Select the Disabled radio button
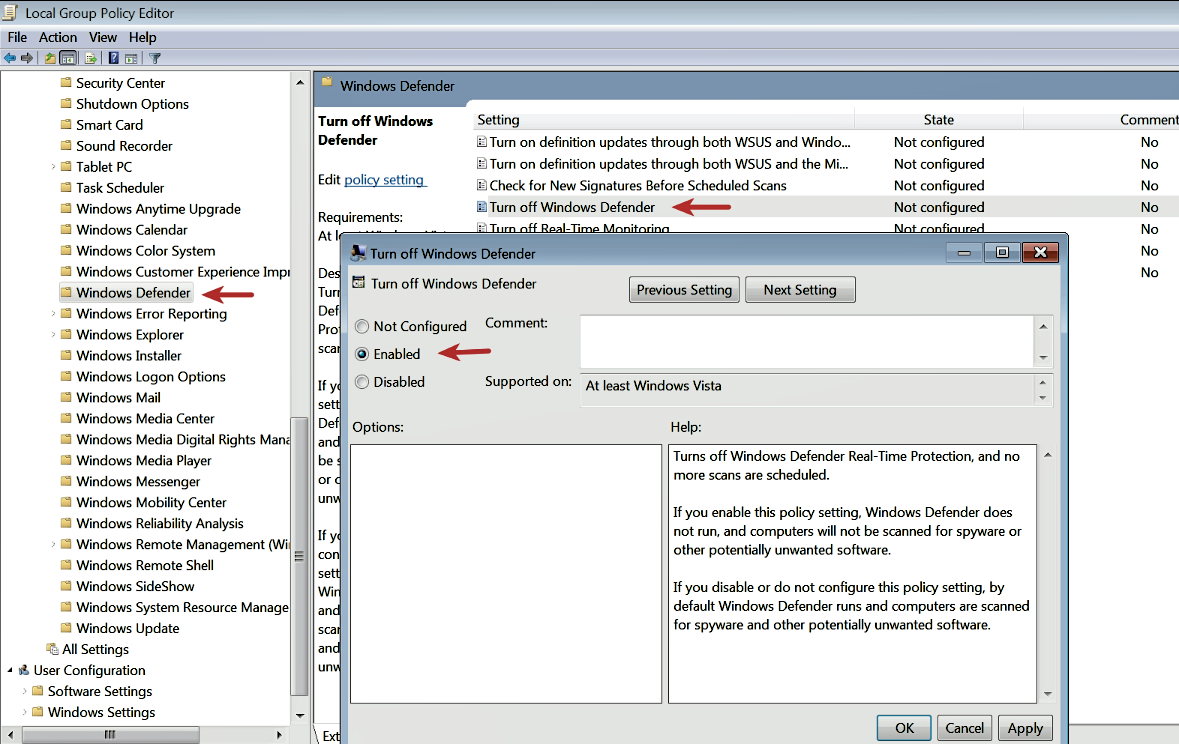 (362, 382)
